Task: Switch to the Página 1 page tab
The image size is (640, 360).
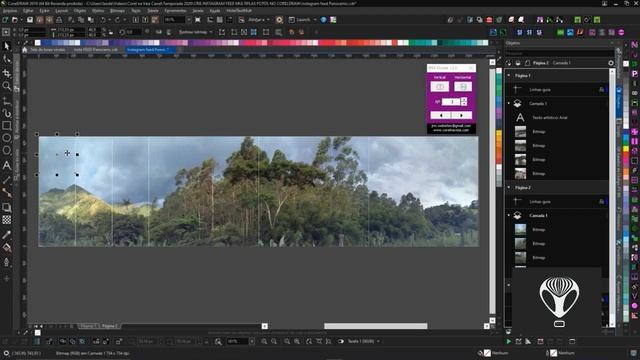Action: 87,326
